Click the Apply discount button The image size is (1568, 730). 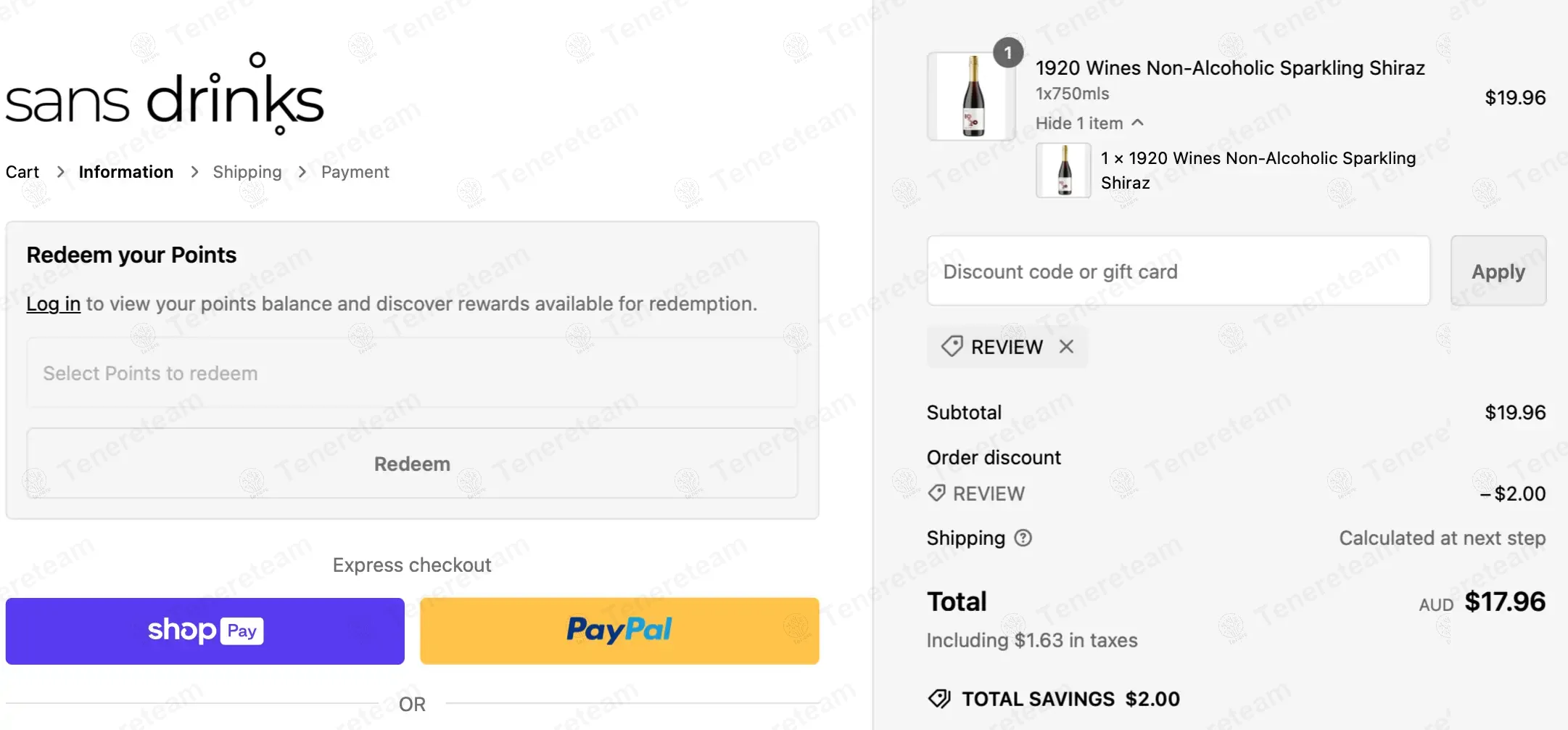coord(1498,271)
